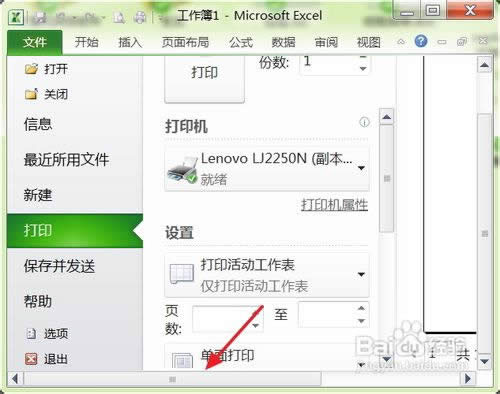
Task: Click the Lenovo printer icon with green check
Action: tap(182, 169)
